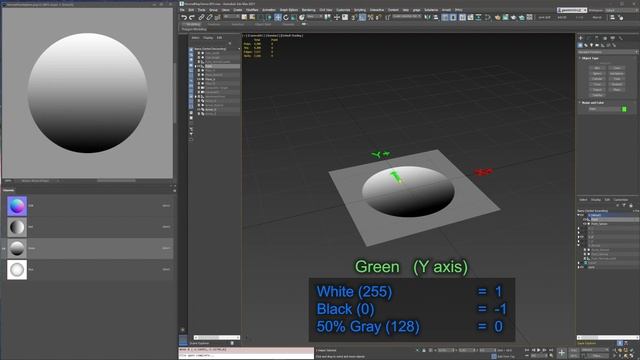Click the Align tool icon

click(x=436, y=17)
